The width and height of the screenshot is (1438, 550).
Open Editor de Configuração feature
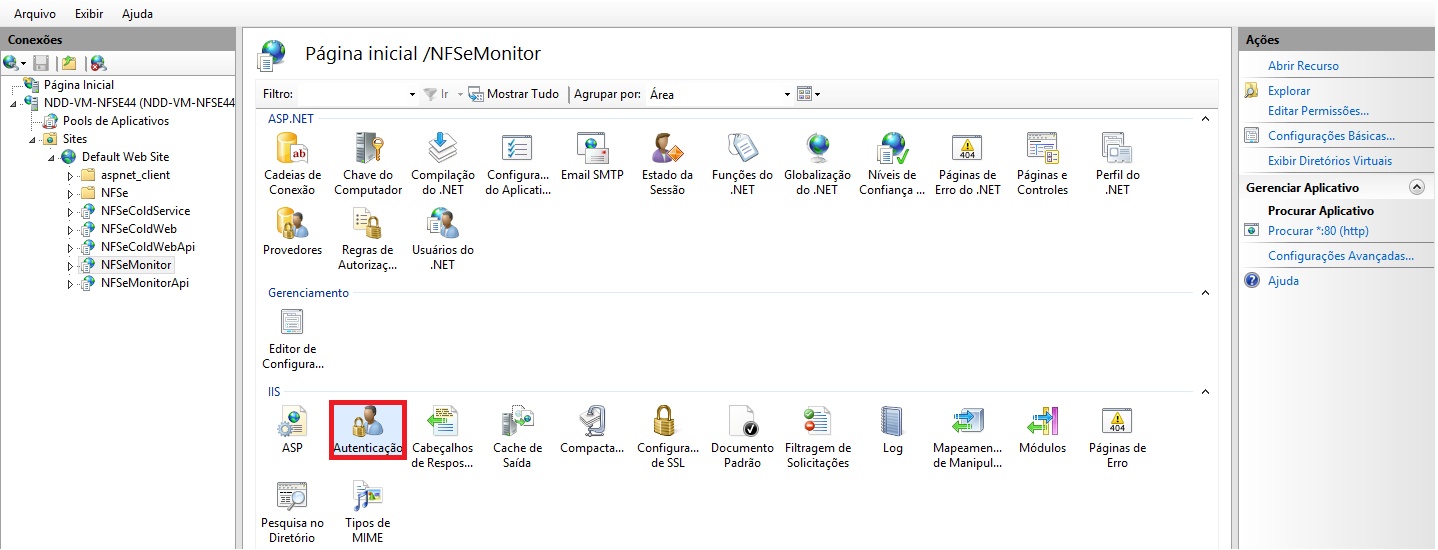point(292,338)
